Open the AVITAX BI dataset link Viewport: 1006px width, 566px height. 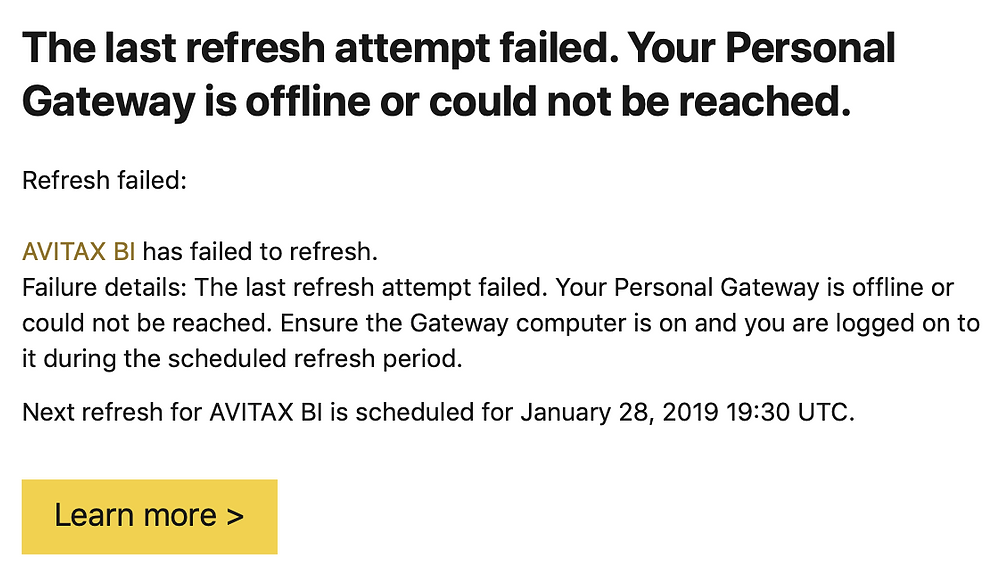[x=78, y=252]
